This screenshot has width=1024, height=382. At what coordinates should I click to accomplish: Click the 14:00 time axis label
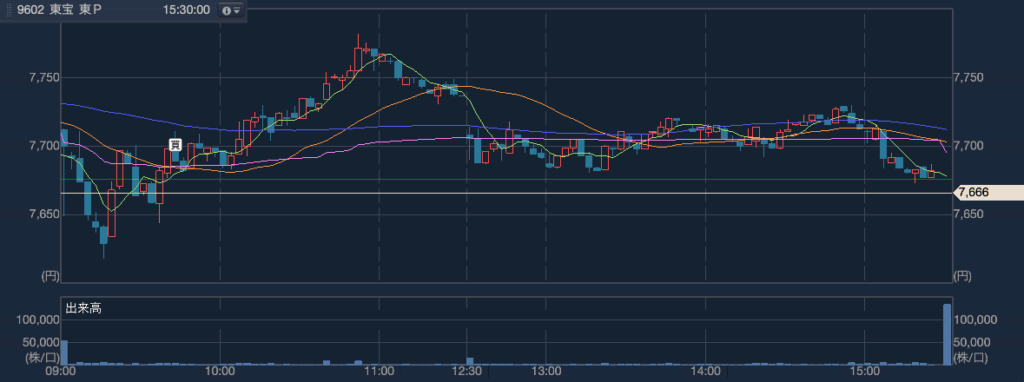[705, 372]
